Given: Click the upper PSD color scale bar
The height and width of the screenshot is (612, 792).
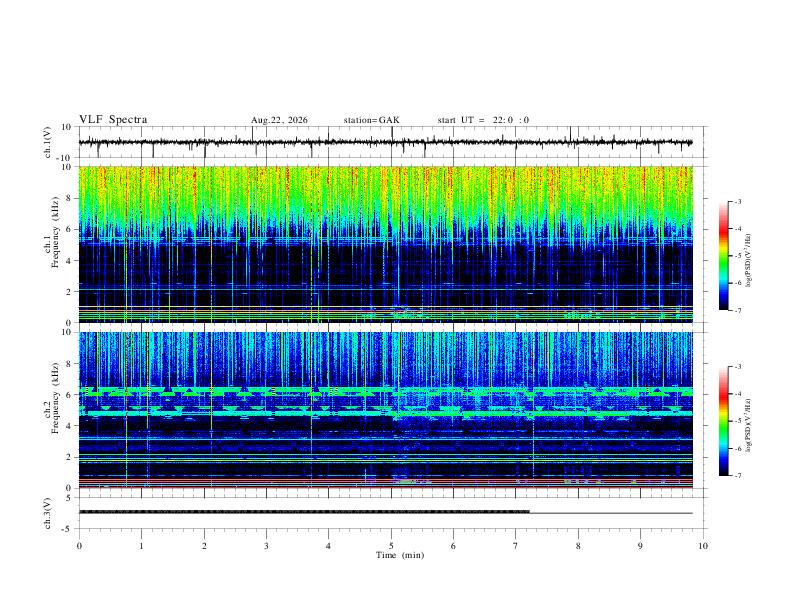Looking at the screenshot, I should tap(723, 256).
